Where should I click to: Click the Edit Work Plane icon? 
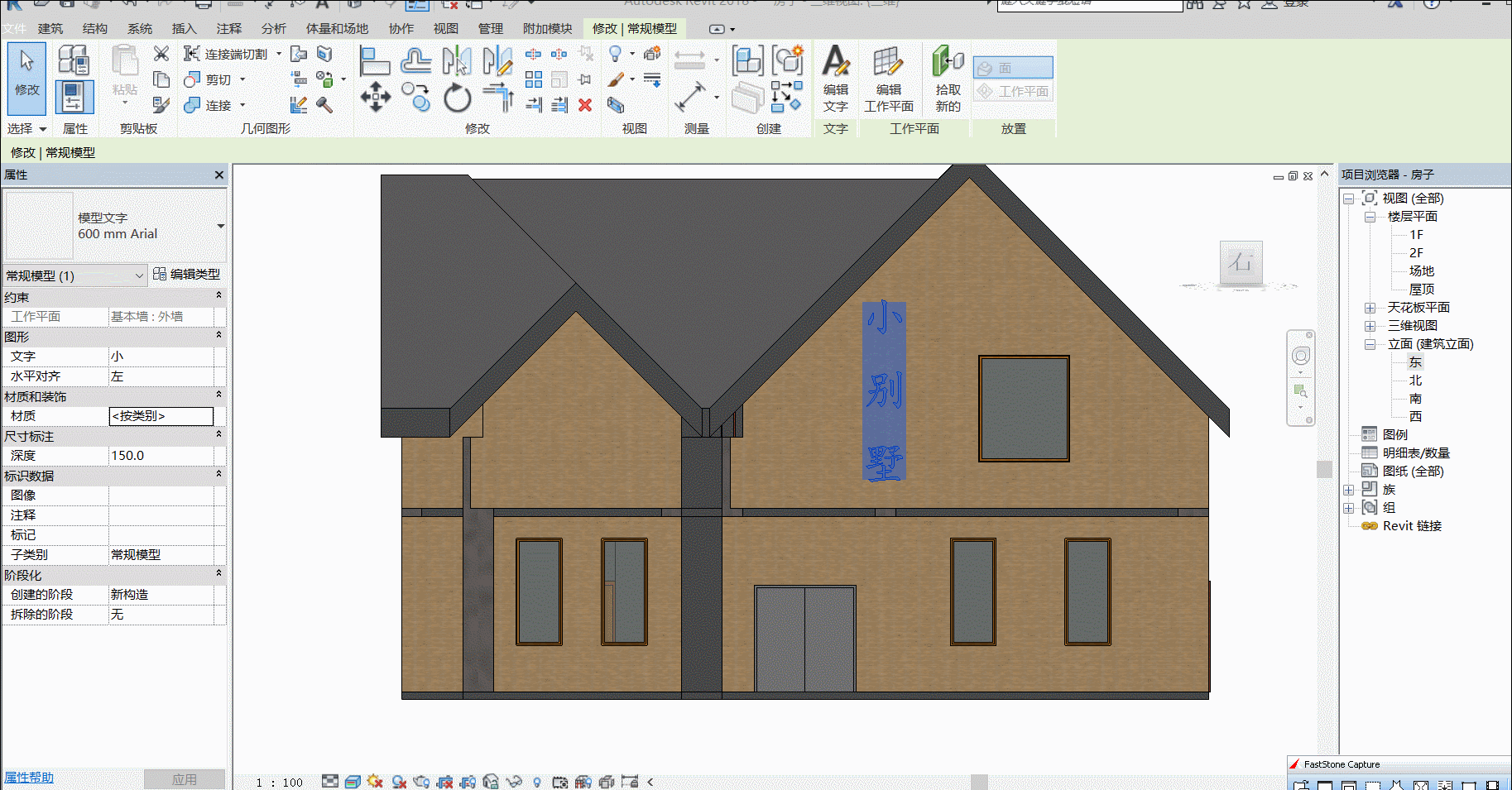click(x=888, y=79)
